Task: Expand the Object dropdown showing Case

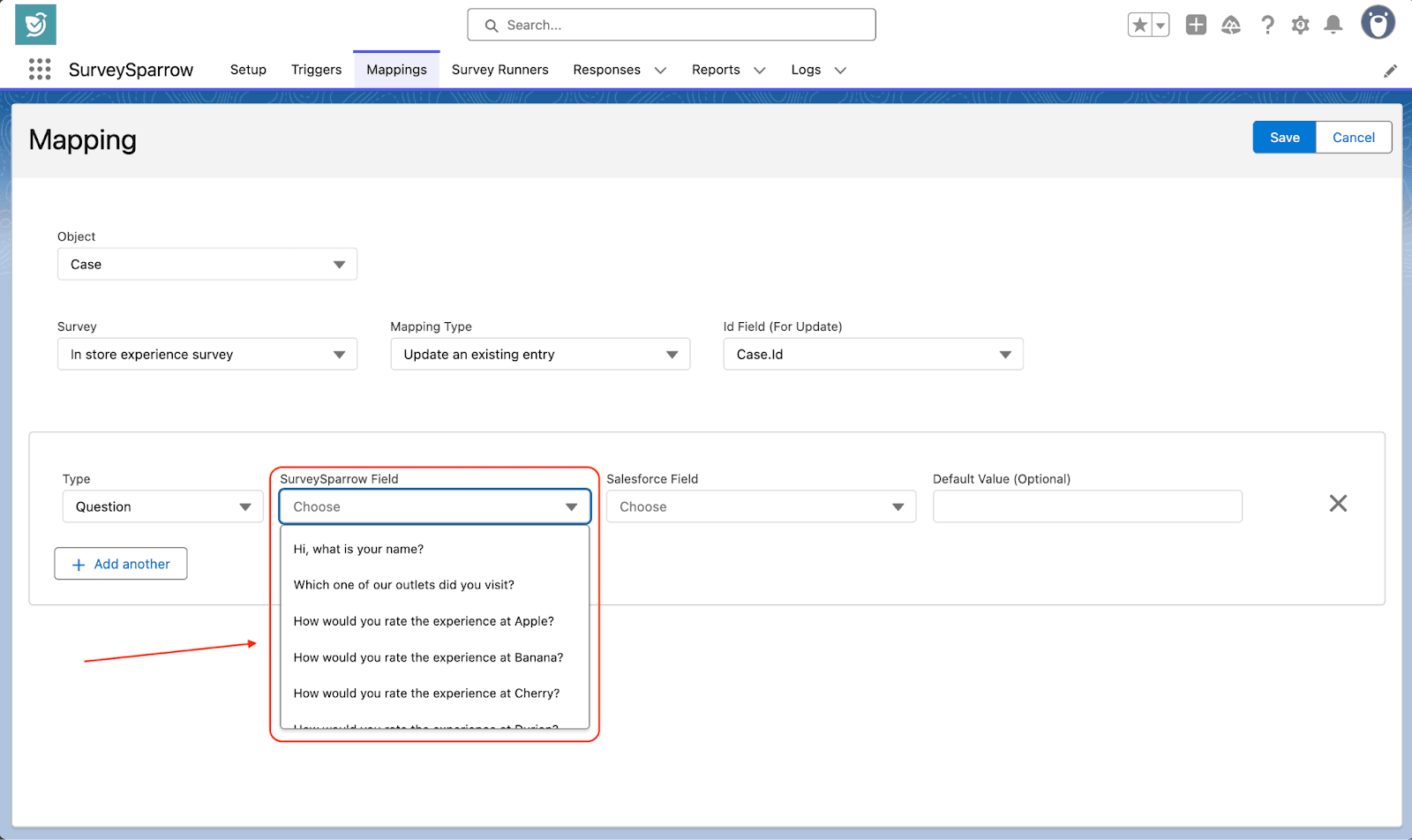Action: point(207,265)
